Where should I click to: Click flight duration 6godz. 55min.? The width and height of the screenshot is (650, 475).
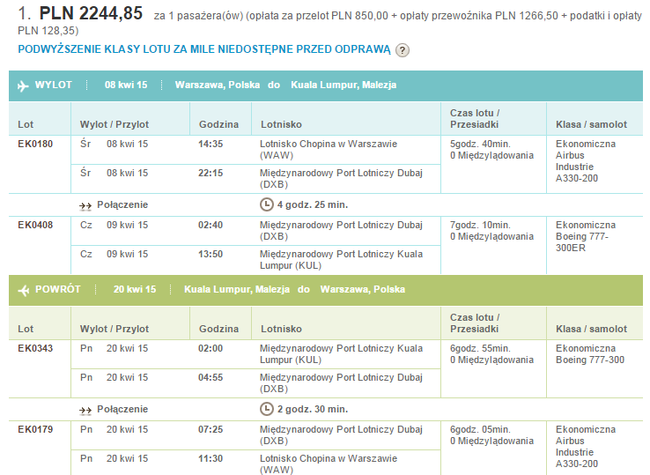click(x=480, y=348)
